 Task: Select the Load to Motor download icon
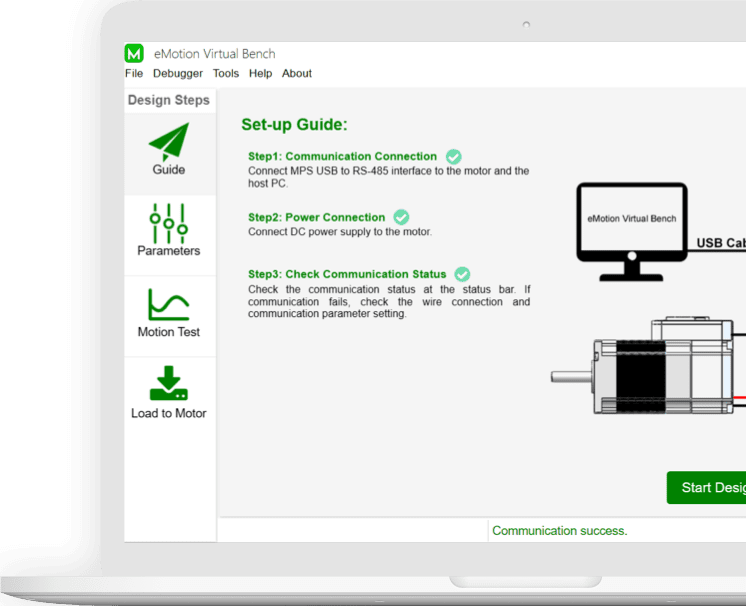(169, 383)
